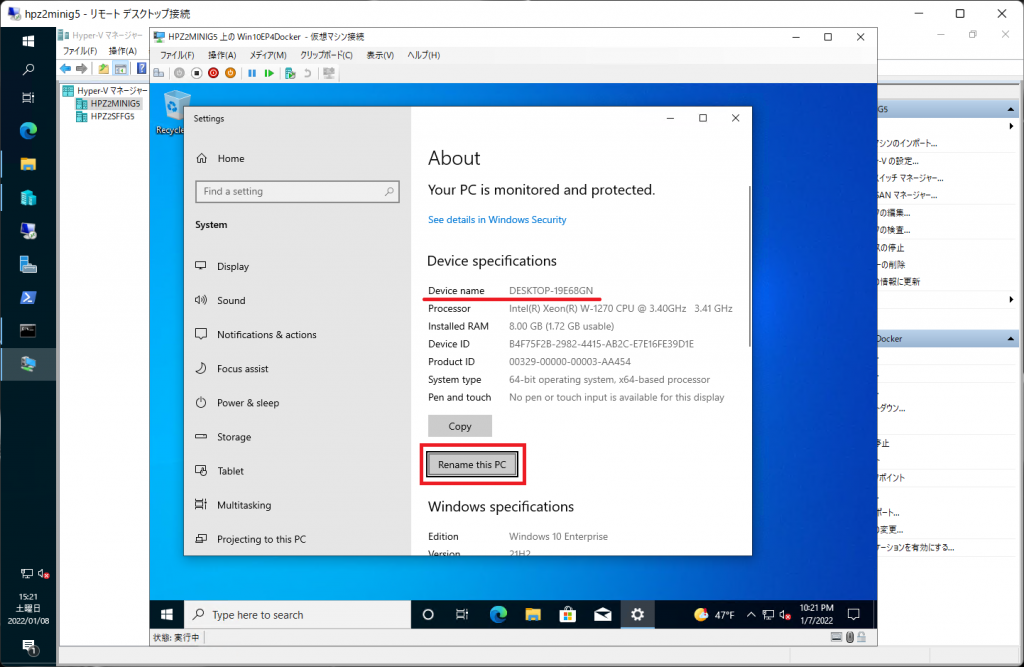Collapse the Docker actions section
This screenshot has height=667, width=1024.
[1011, 338]
